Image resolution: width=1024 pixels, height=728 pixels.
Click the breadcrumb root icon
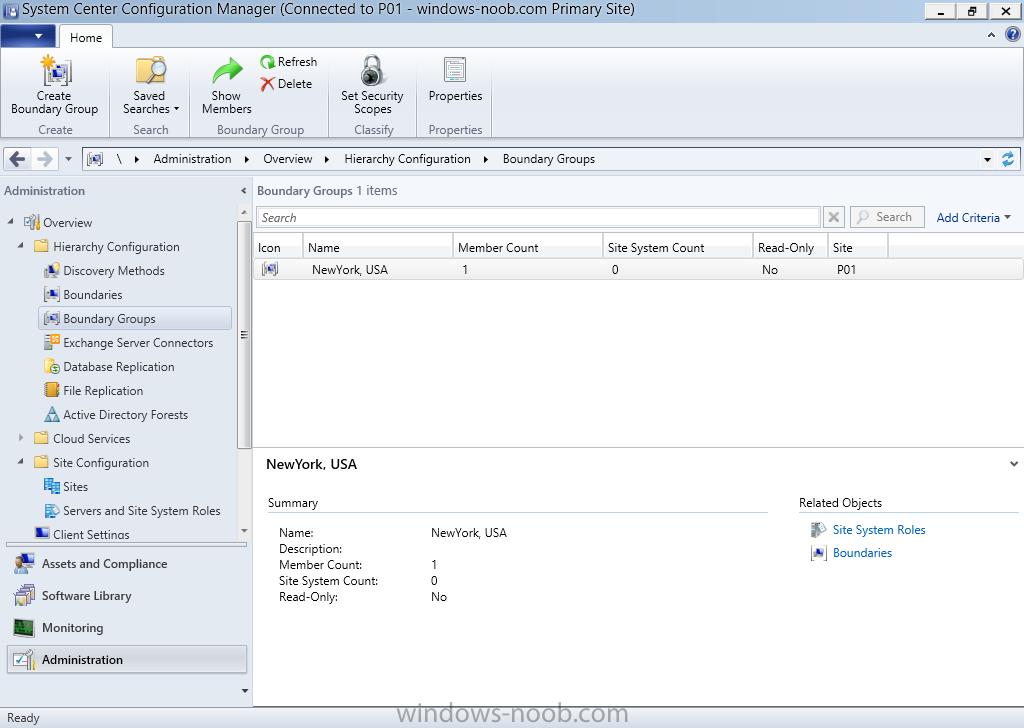point(95,159)
